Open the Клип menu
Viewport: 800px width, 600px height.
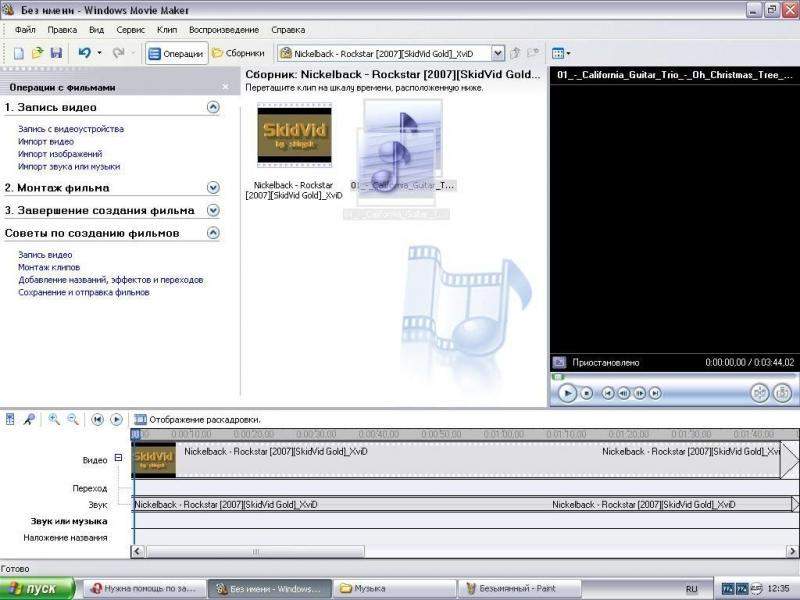[x=167, y=30]
